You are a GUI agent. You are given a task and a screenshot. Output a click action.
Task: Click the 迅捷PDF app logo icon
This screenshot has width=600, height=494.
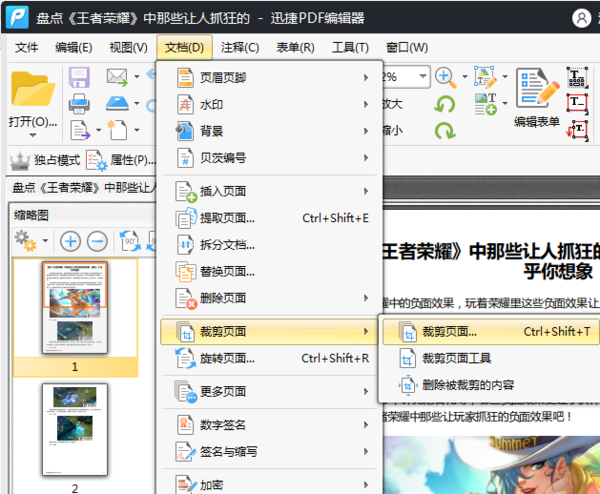pyautogui.click(x=17, y=17)
